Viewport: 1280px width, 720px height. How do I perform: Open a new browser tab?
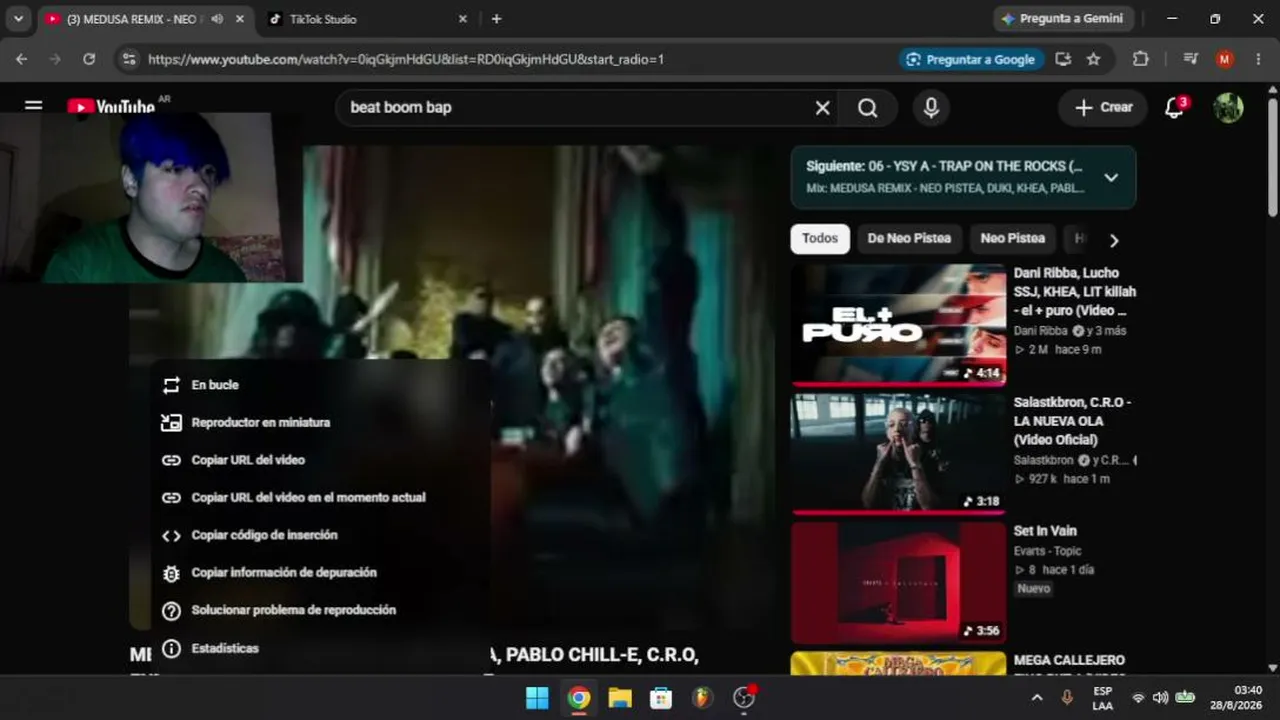point(496,19)
